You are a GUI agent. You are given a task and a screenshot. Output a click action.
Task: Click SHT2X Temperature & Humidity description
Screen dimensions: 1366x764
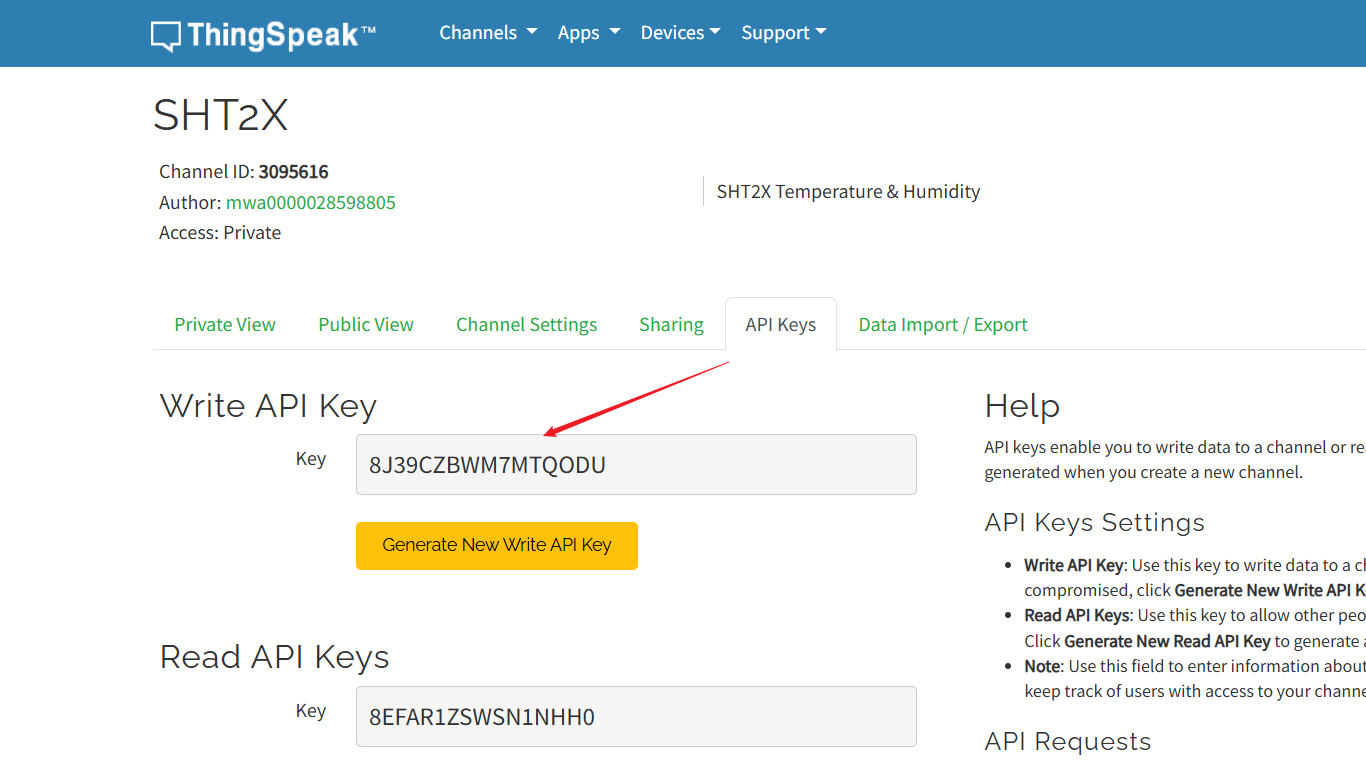click(x=848, y=192)
